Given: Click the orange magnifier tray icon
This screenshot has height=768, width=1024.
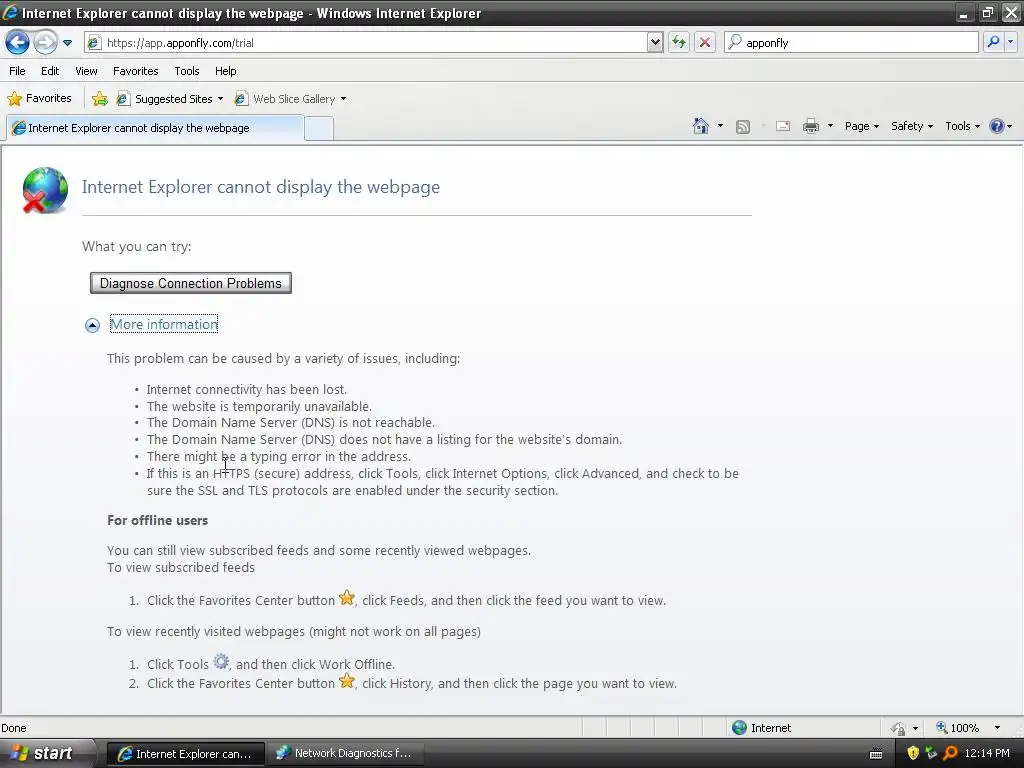Looking at the screenshot, I should click(x=950, y=753).
